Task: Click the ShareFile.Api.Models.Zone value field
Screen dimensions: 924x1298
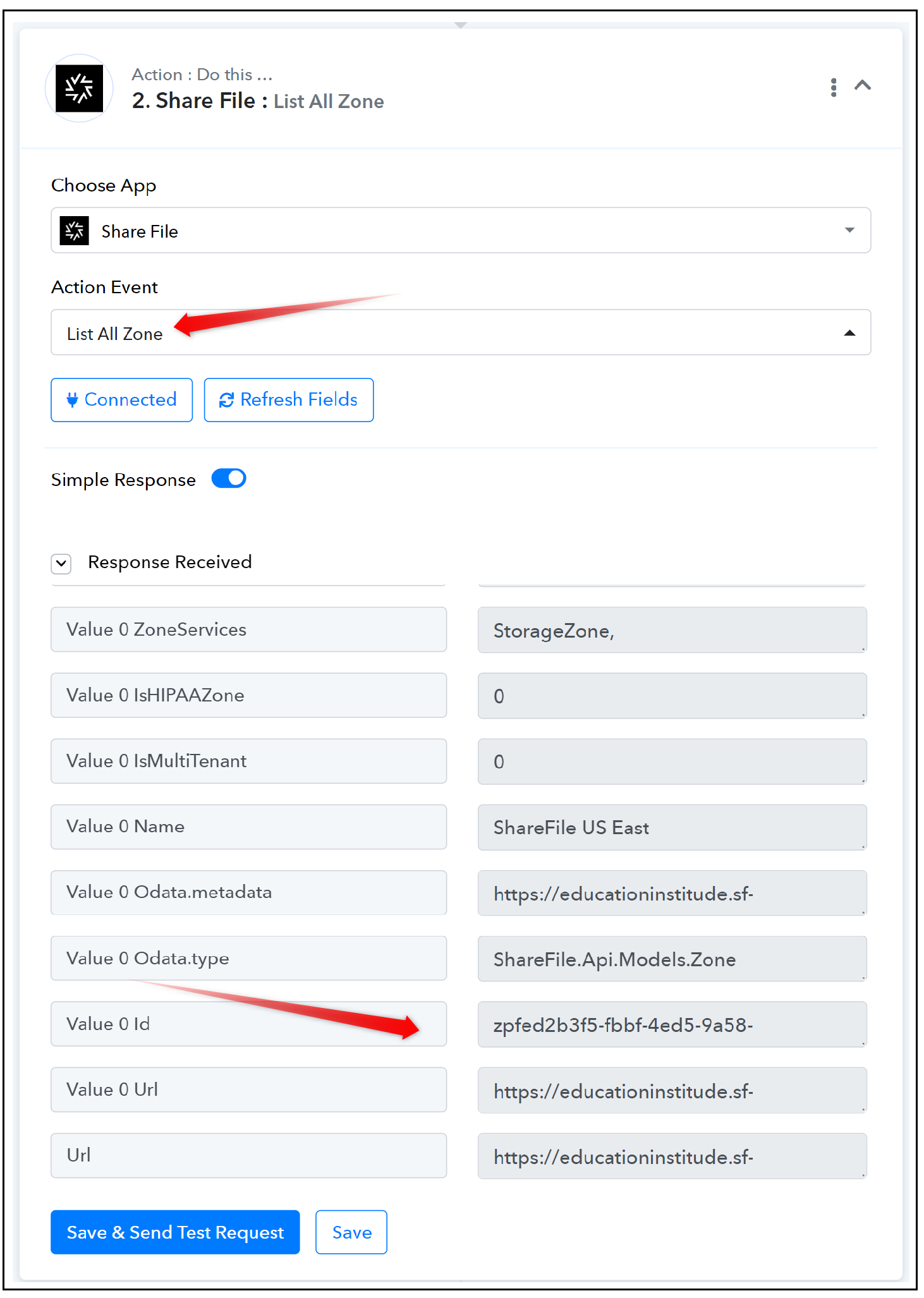Action: coord(672,959)
